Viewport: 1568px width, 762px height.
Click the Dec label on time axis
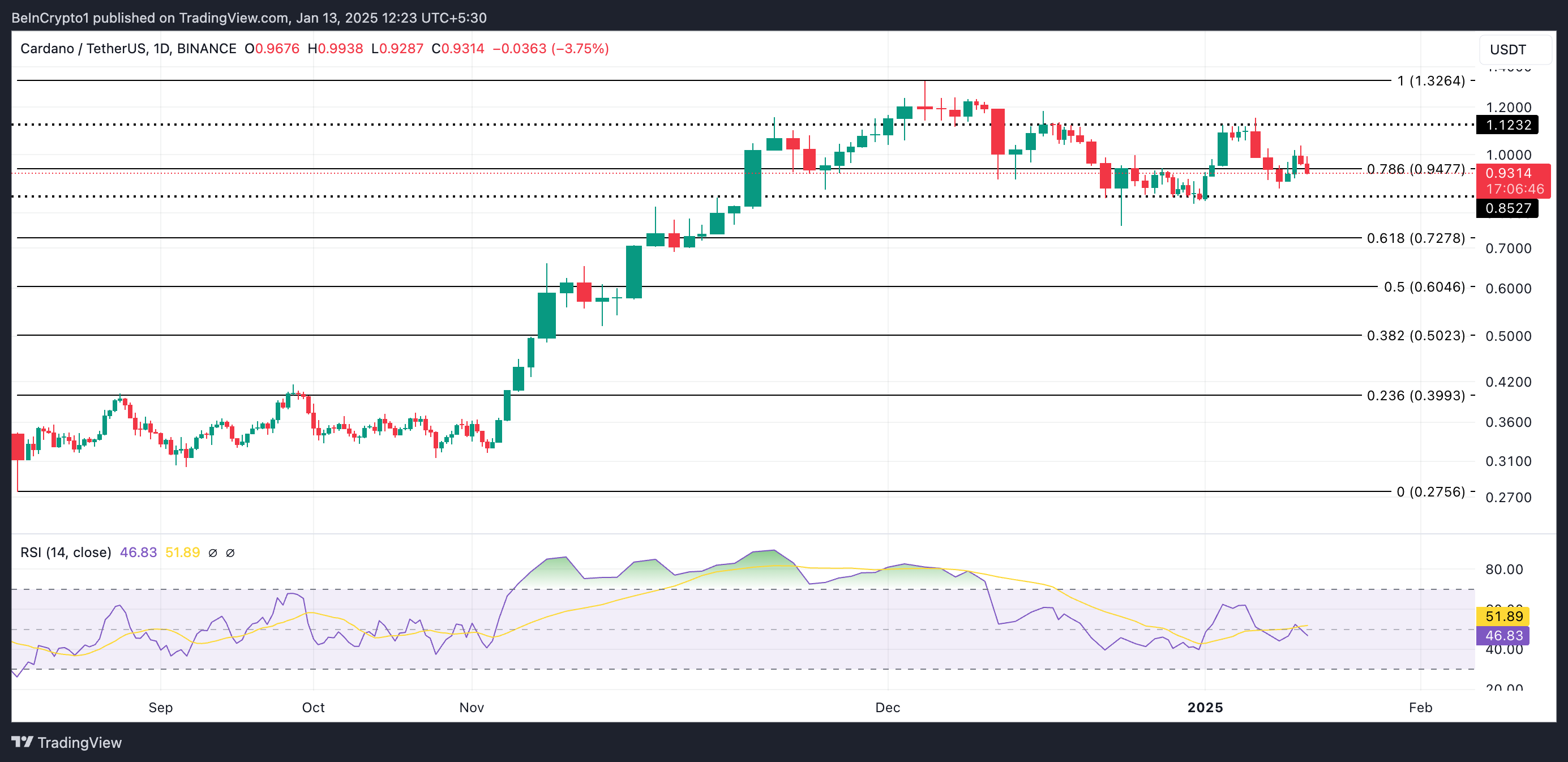pos(888,707)
